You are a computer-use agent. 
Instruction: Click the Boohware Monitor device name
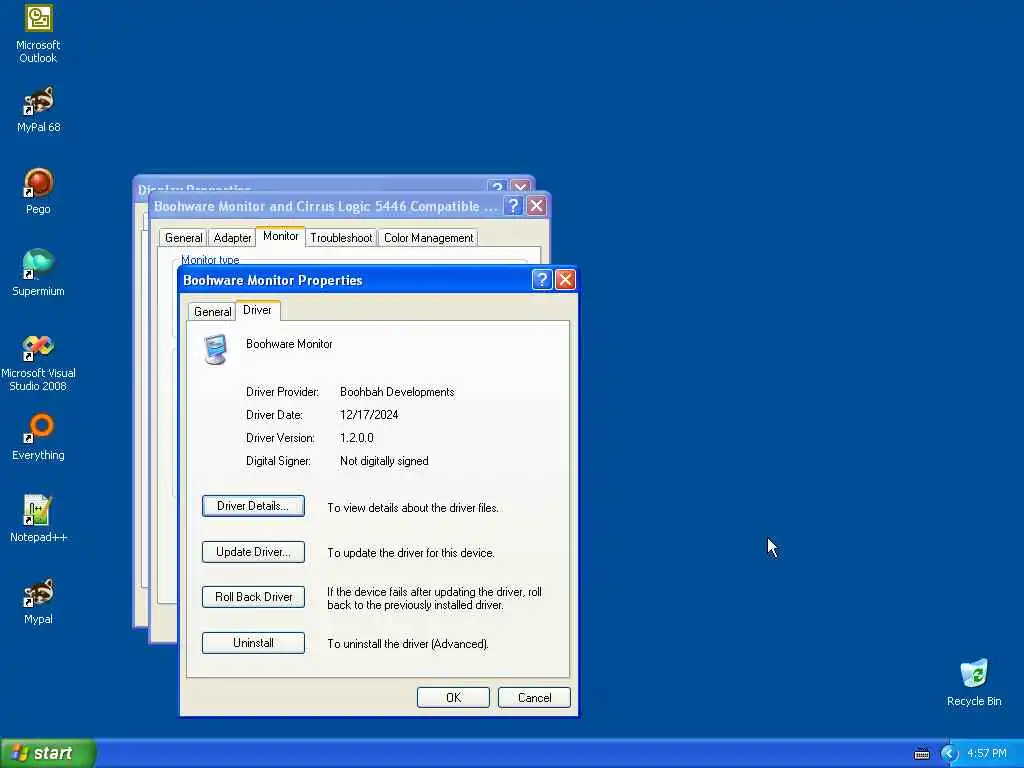point(289,344)
